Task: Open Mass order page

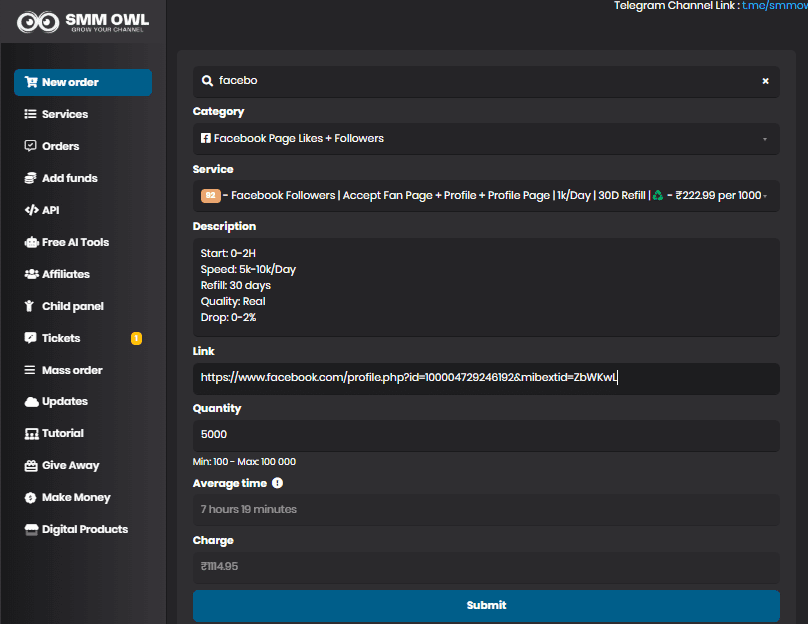Action: (71, 370)
